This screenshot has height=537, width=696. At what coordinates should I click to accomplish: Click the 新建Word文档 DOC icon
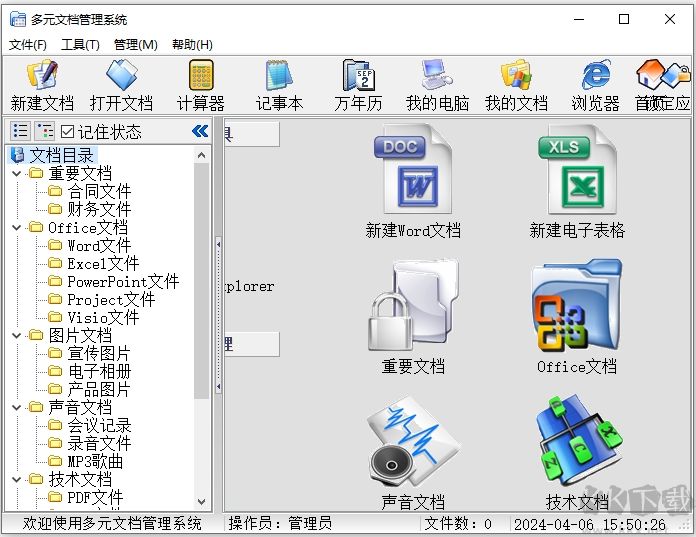[x=413, y=170]
